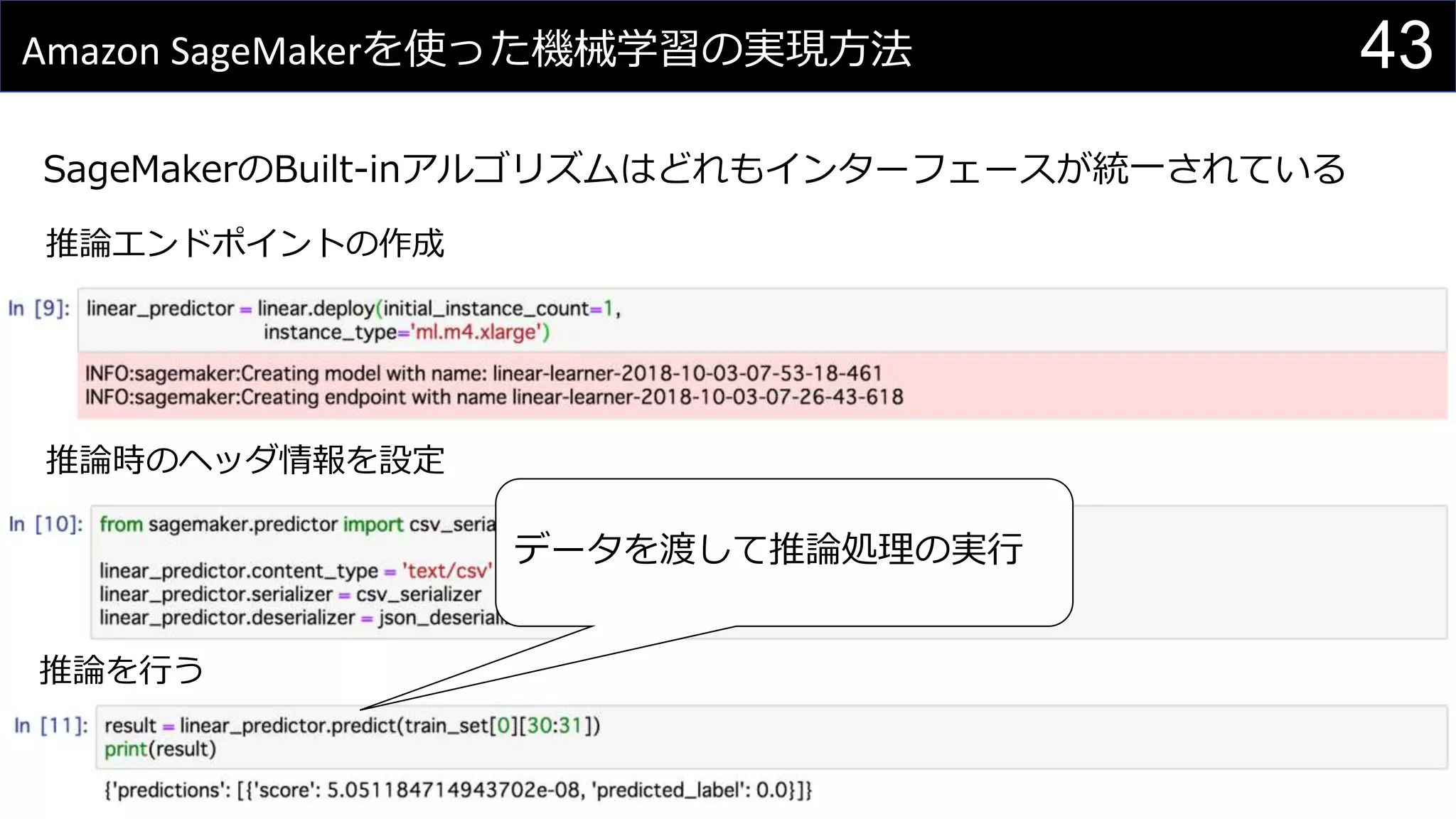Click the 'result = linear_predictor.predict' code line
1456x819 pixels.
353,726
